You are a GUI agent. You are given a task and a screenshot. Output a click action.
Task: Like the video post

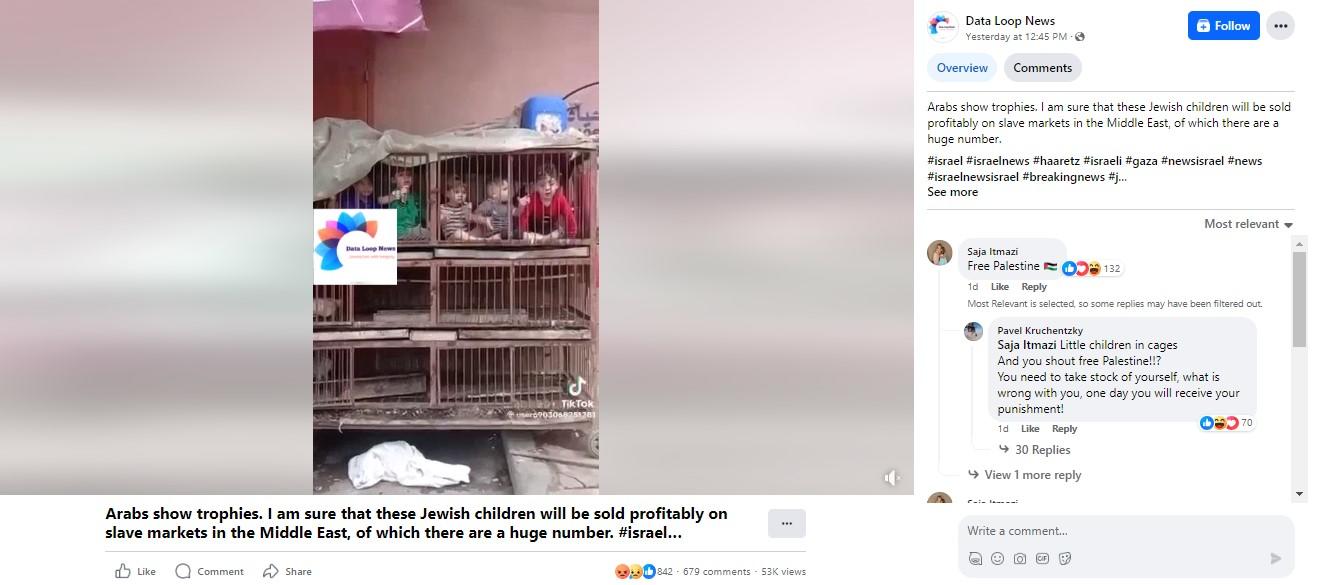(135, 571)
